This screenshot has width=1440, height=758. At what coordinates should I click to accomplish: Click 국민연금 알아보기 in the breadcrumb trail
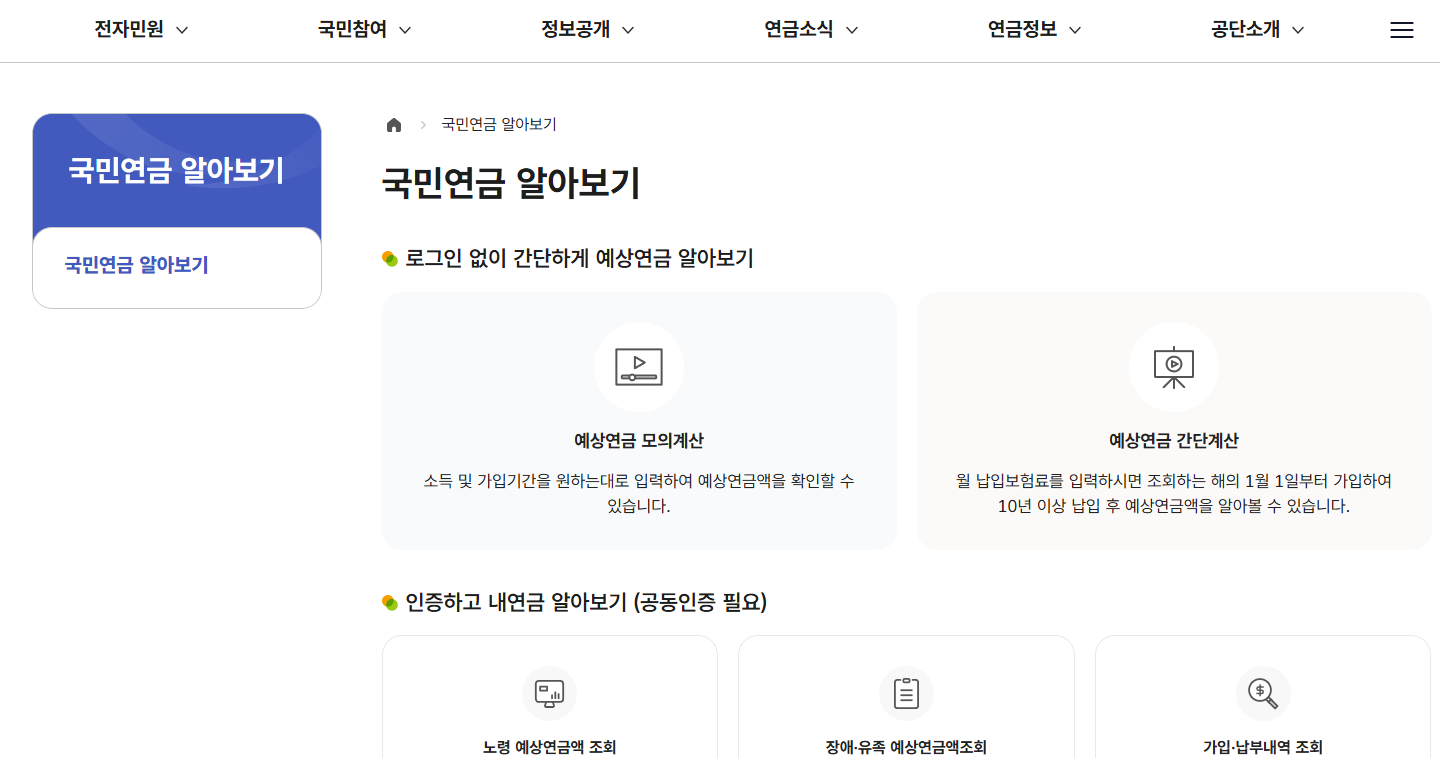click(499, 124)
